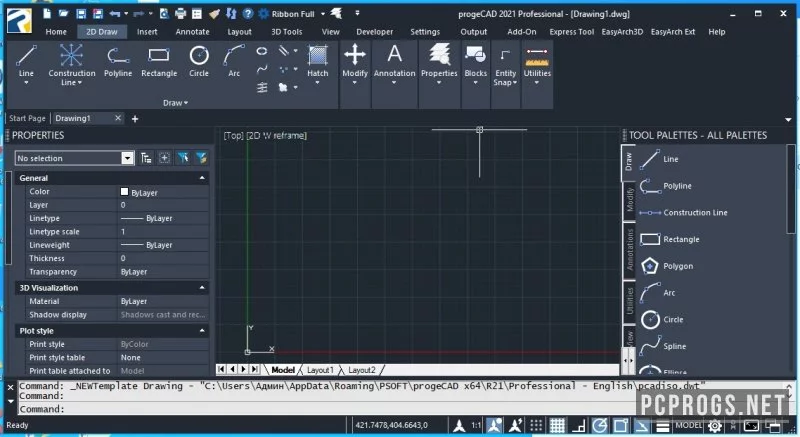The image size is (800, 437).
Task: Switch to the Insert ribbon tab
Action: tap(147, 32)
